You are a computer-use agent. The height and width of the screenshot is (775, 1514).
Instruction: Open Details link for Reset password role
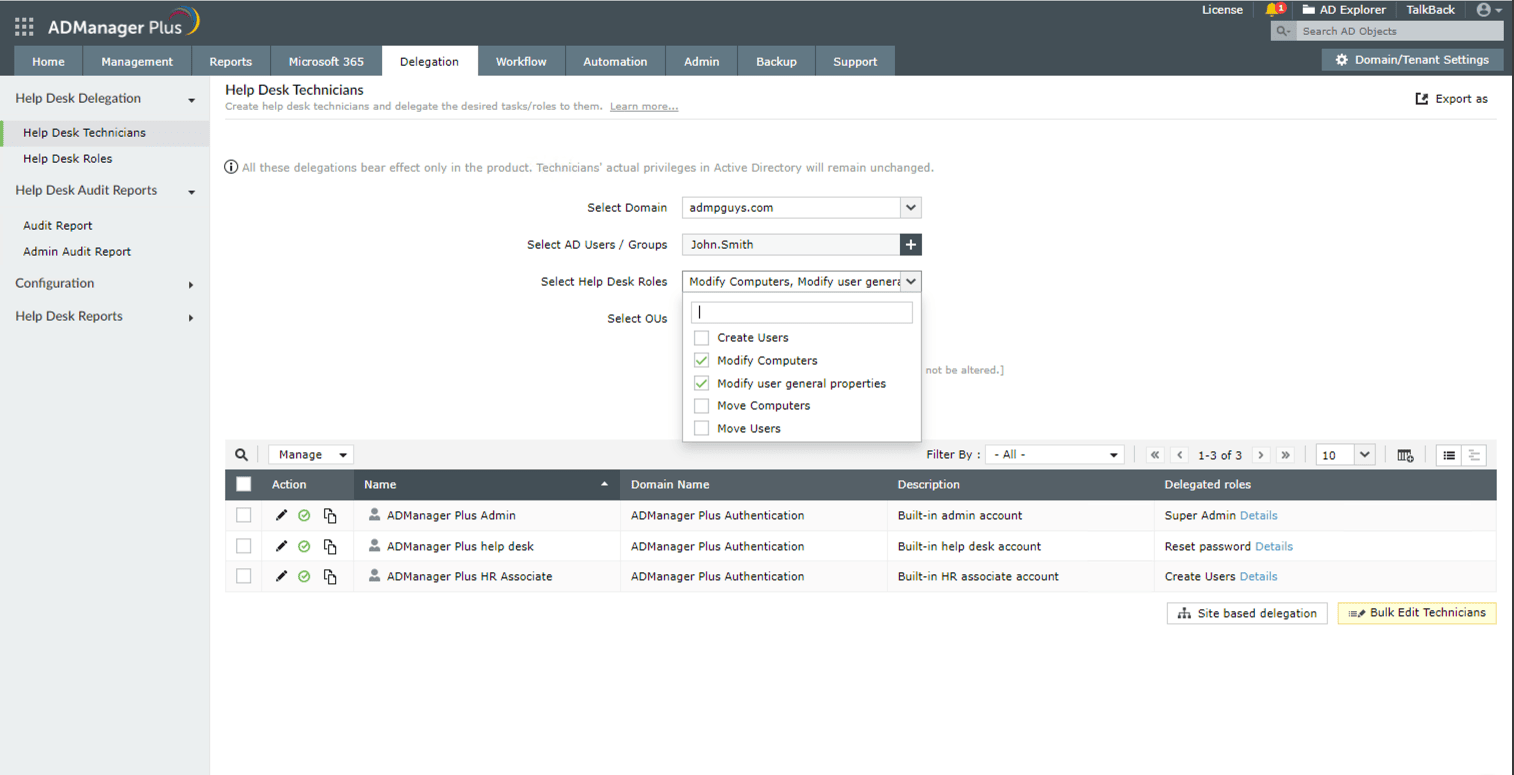pos(1274,547)
